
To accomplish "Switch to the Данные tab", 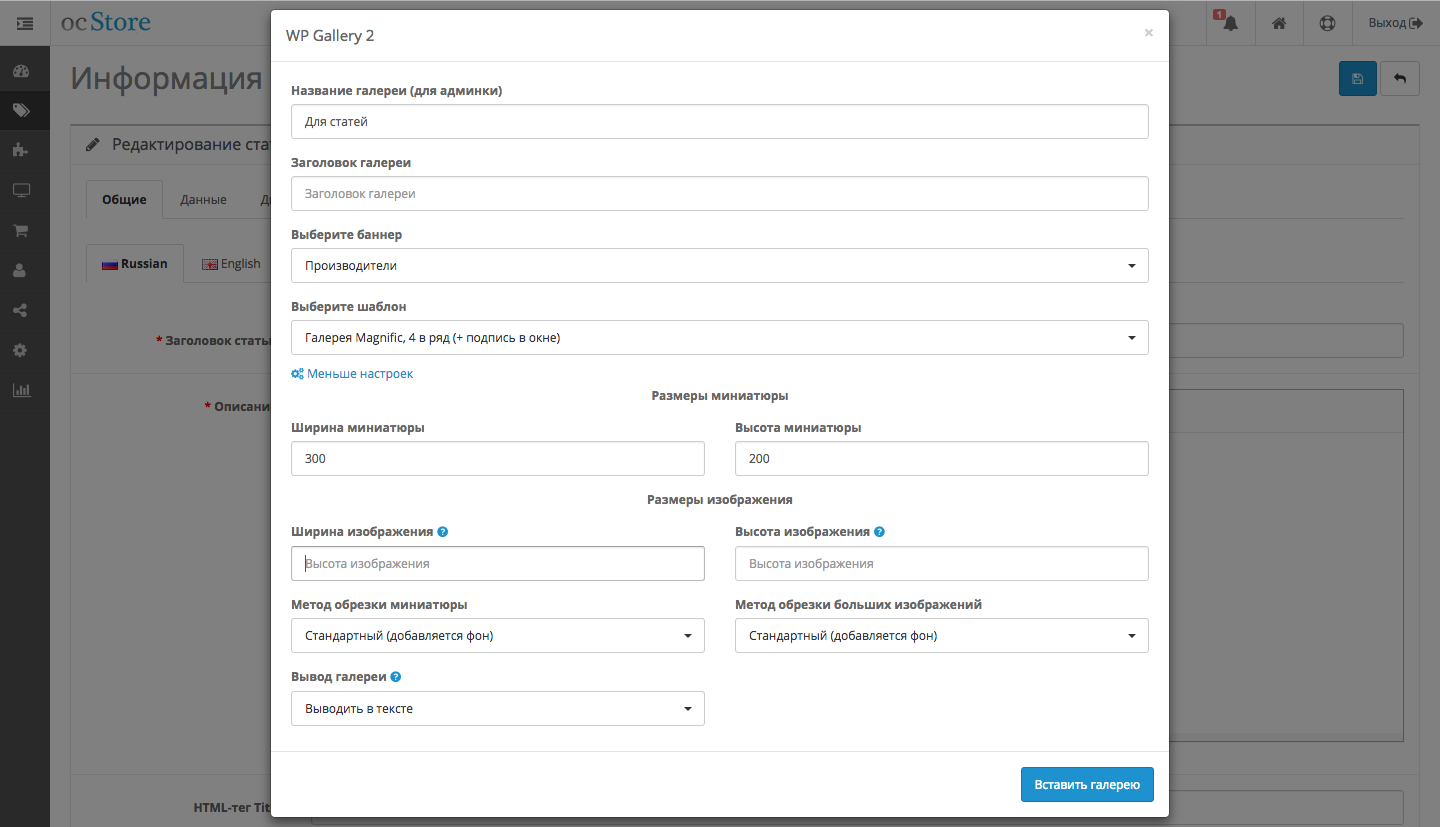I will click(x=203, y=199).
